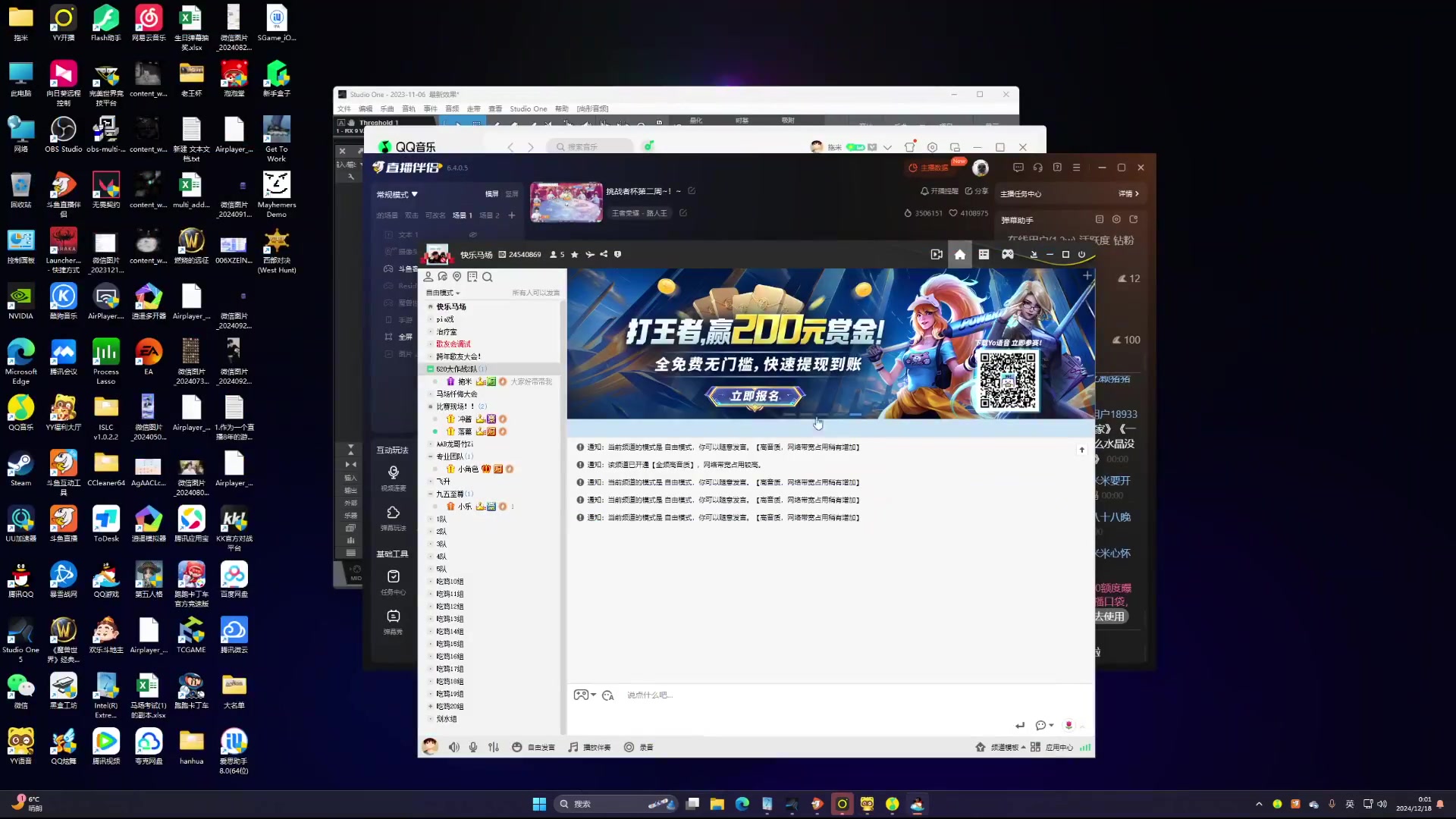The height and width of the screenshot is (819, 1456).
Task: Switch to 横屏 orientation in 直播伴侣
Action: (492, 194)
